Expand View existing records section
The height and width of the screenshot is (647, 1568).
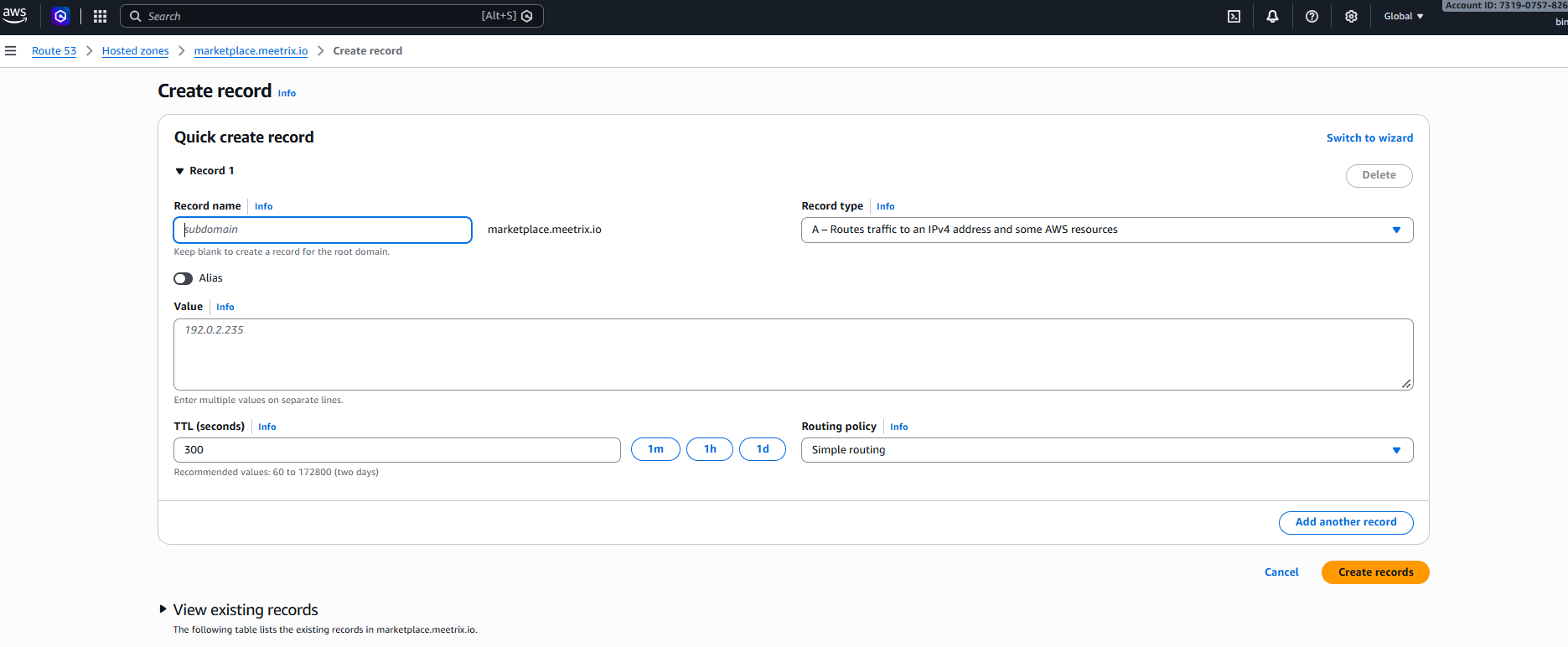(x=163, y=609)
